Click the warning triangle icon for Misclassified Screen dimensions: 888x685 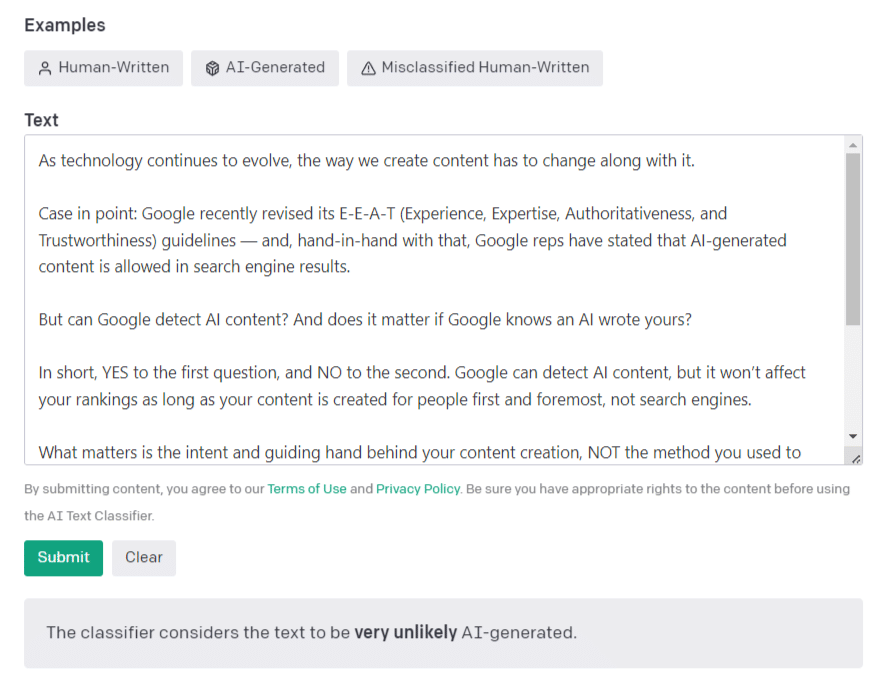tap(368, 69)
